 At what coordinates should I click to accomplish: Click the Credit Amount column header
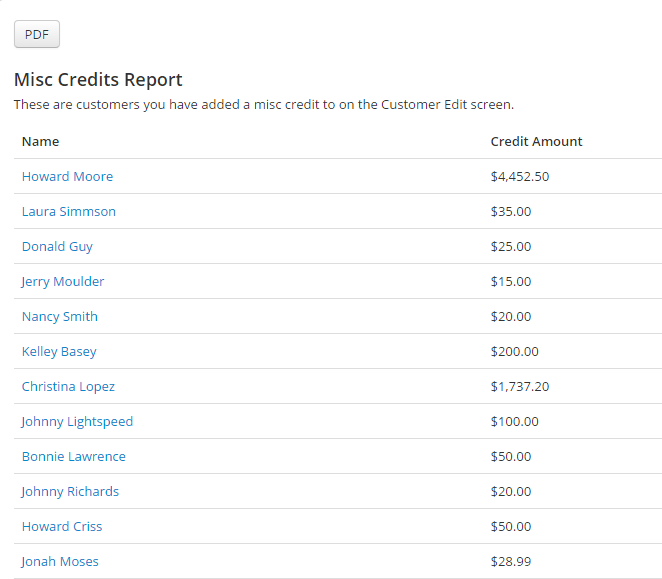[x=537, y=141]
